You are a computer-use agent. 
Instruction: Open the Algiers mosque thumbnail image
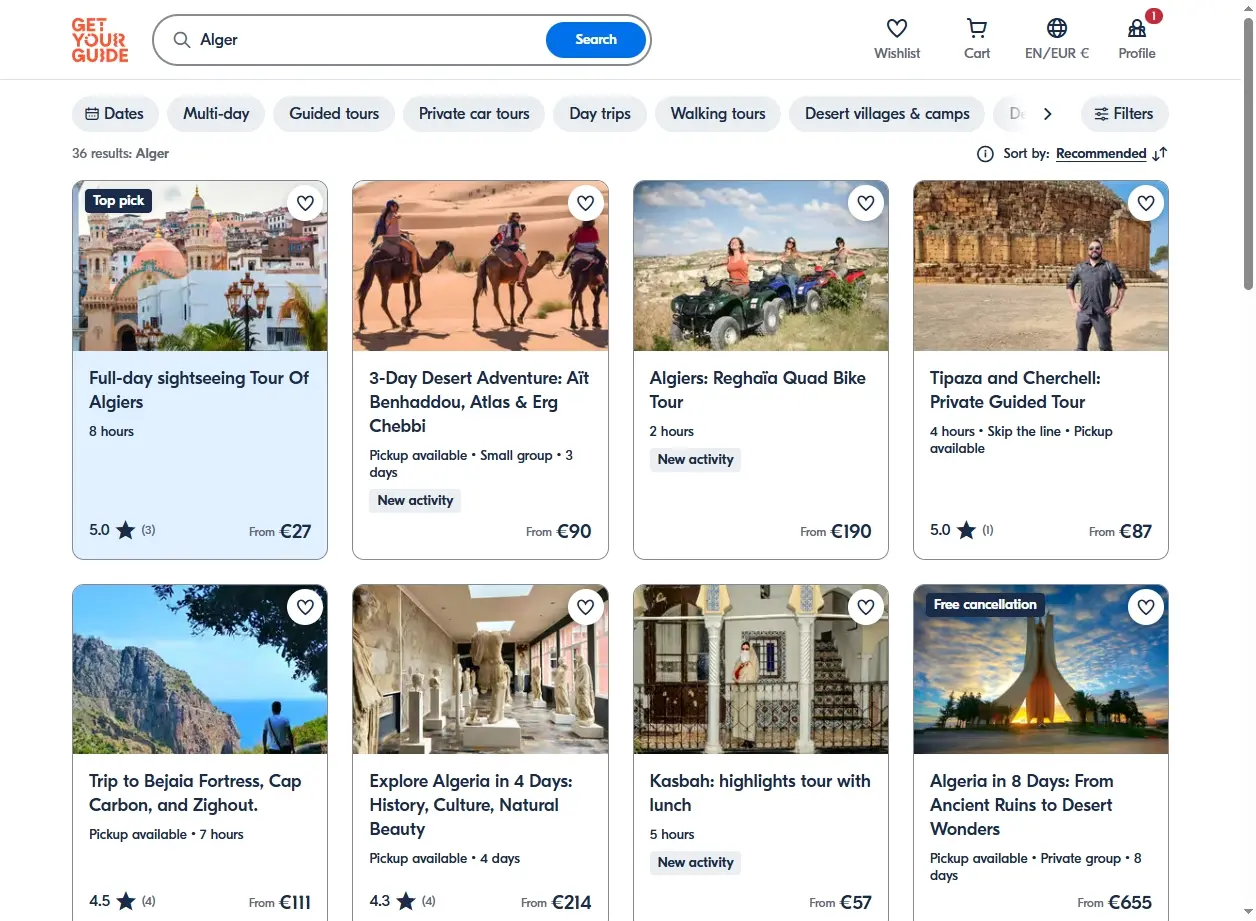click(x=200, y=266)
